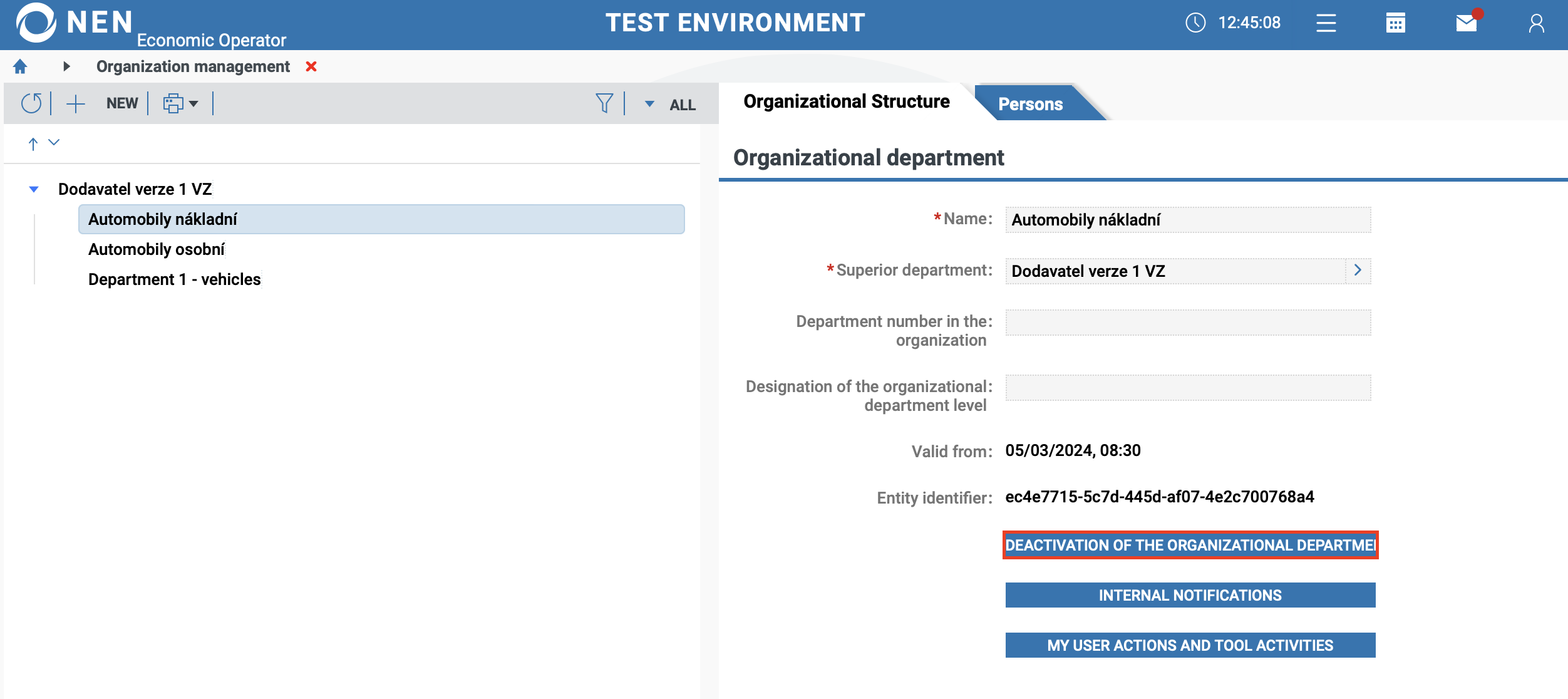Image resolution: width=1568 pixels, height=699 pixels.
Task: Click the refresh icon in toolbar
Action: pyautogui.click(x=31, y=103)
